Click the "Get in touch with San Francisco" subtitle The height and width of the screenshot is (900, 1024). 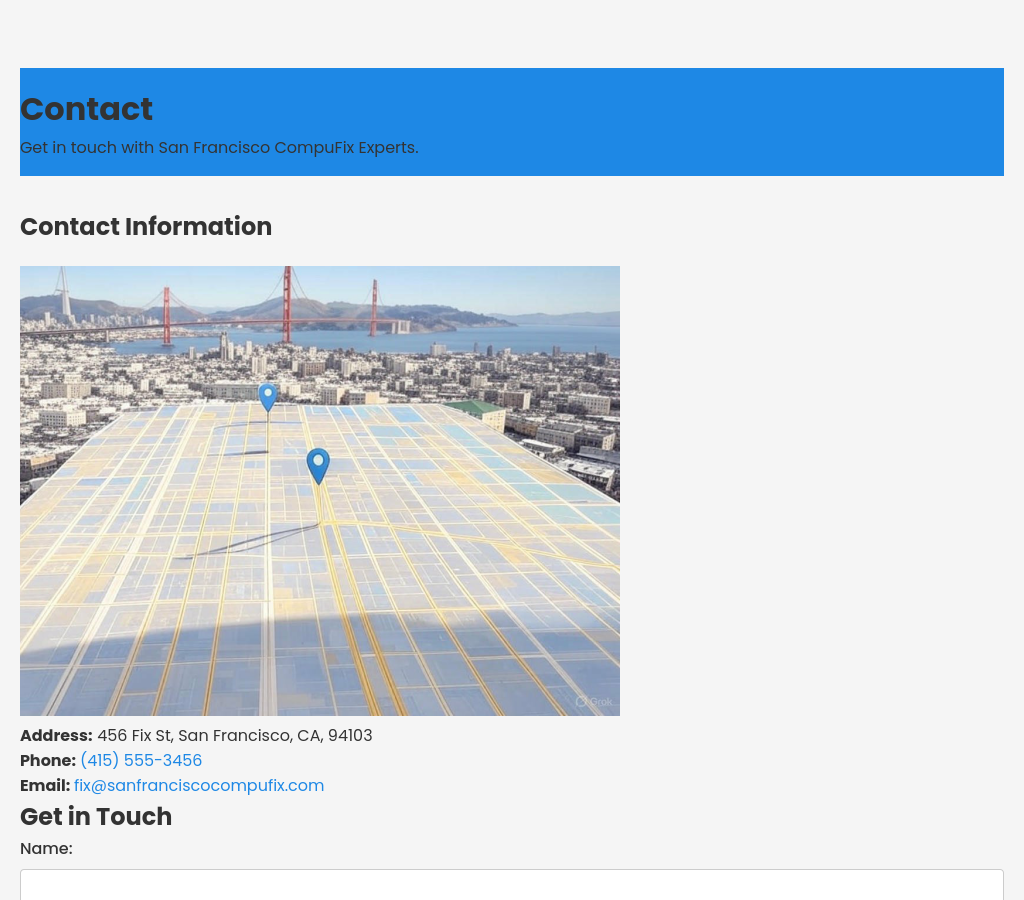(x=219, y=148)
